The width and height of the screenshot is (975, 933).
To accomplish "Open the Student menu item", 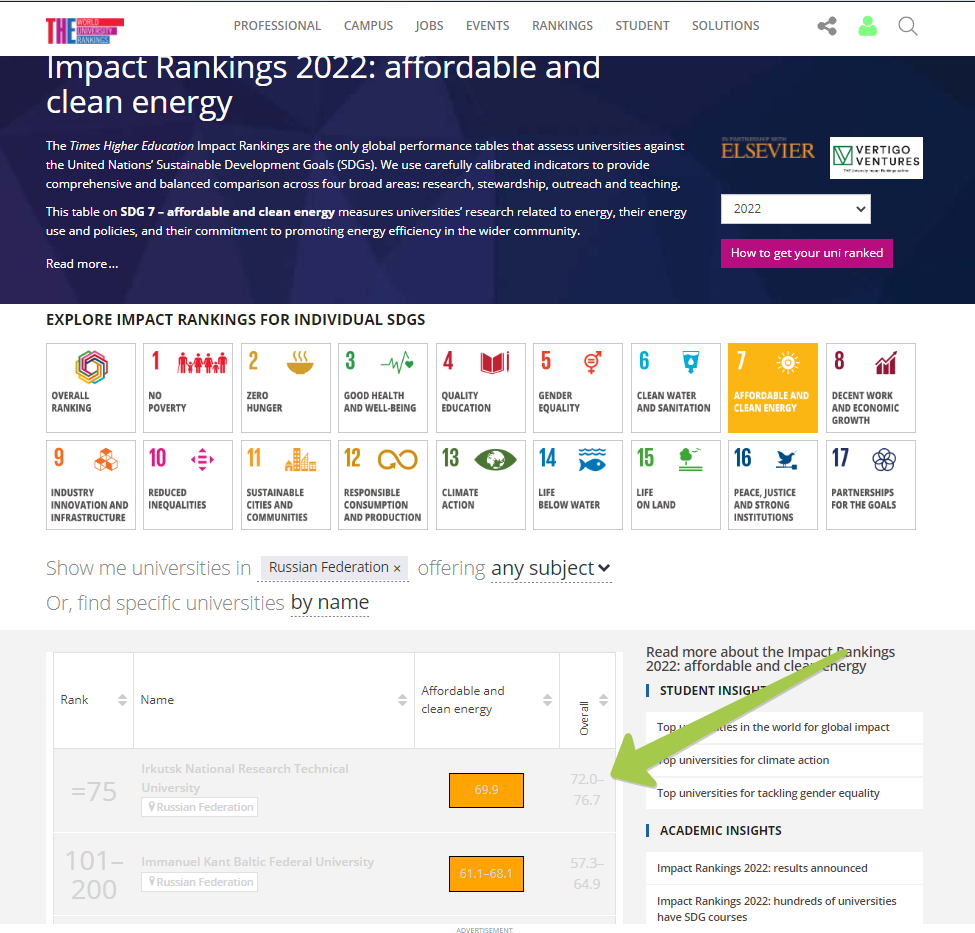I will point(642,26).
